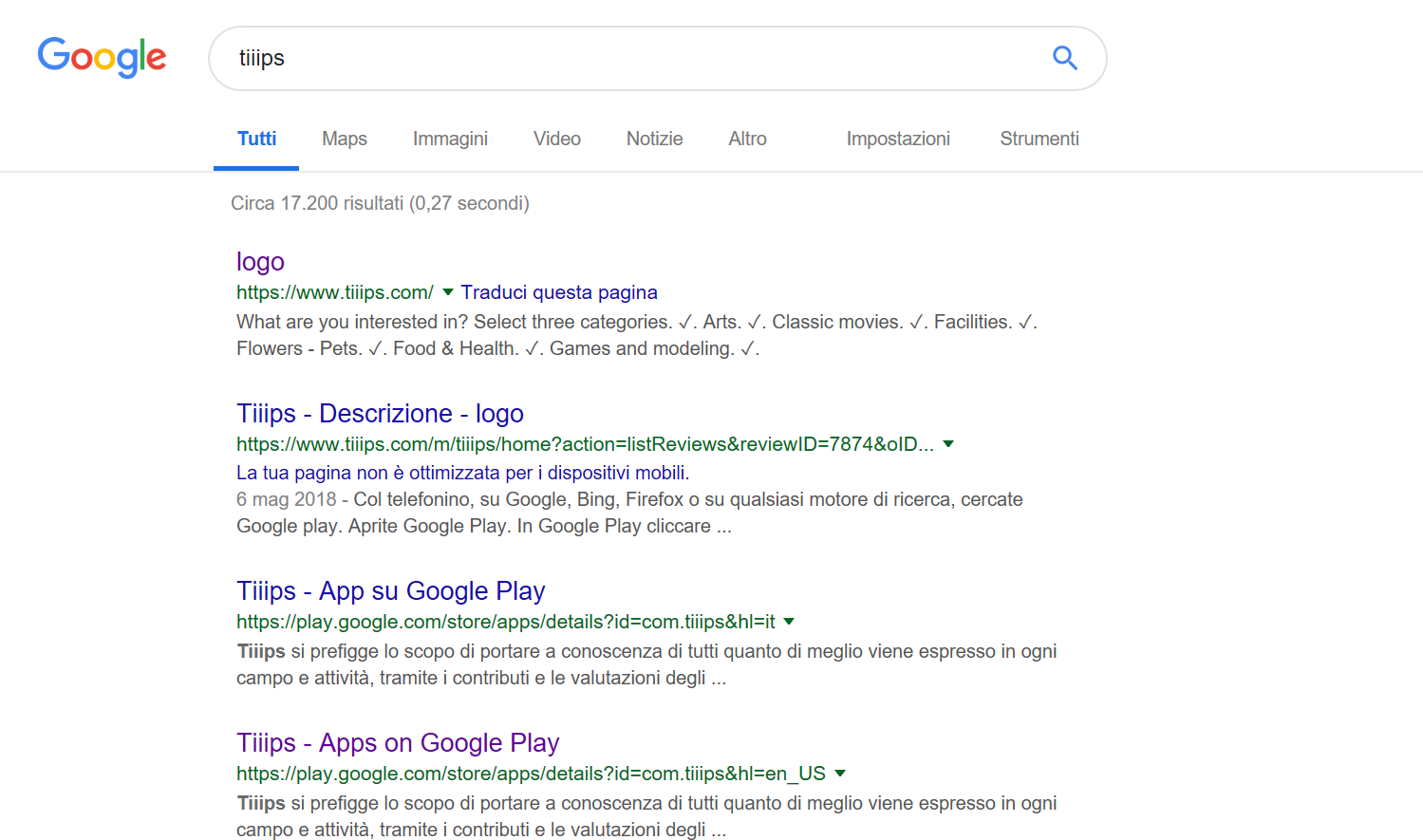Click the blue search magnifier icon
This screenshot has height=840, width=1423.
pyautogui.click(x=1064, y=58)
